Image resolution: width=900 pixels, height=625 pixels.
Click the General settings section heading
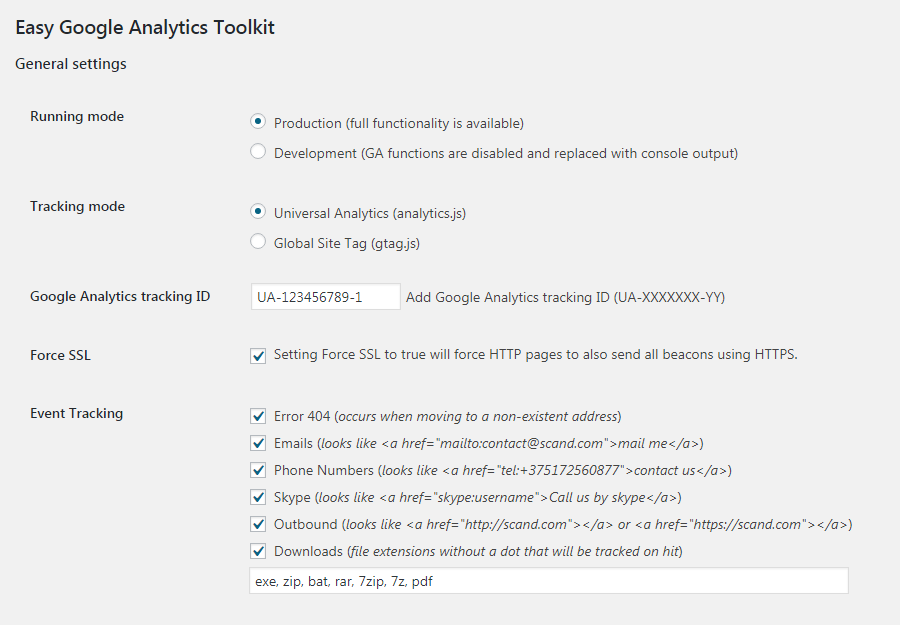(71, 64)
